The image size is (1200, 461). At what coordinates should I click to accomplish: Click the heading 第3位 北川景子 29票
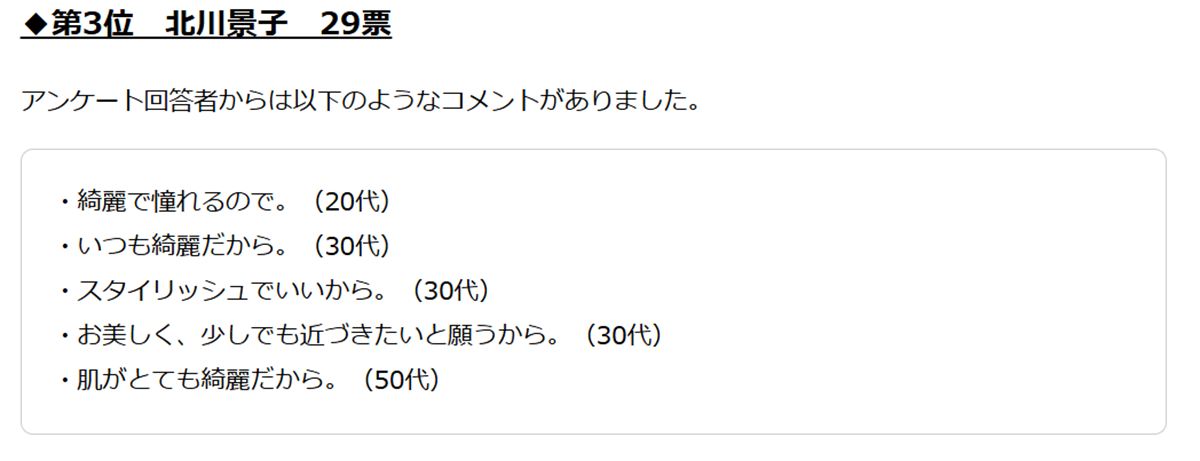point(206,24)
